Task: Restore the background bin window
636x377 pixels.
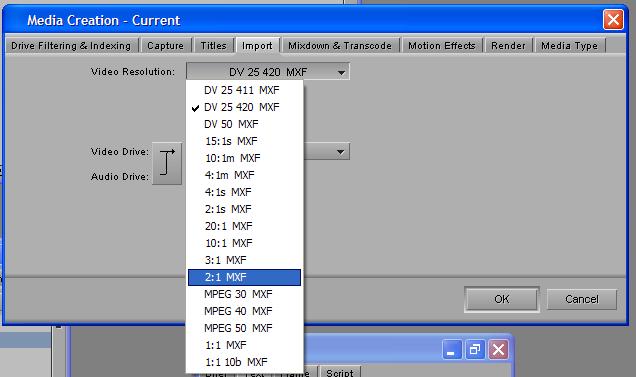Action: [475, 350]
